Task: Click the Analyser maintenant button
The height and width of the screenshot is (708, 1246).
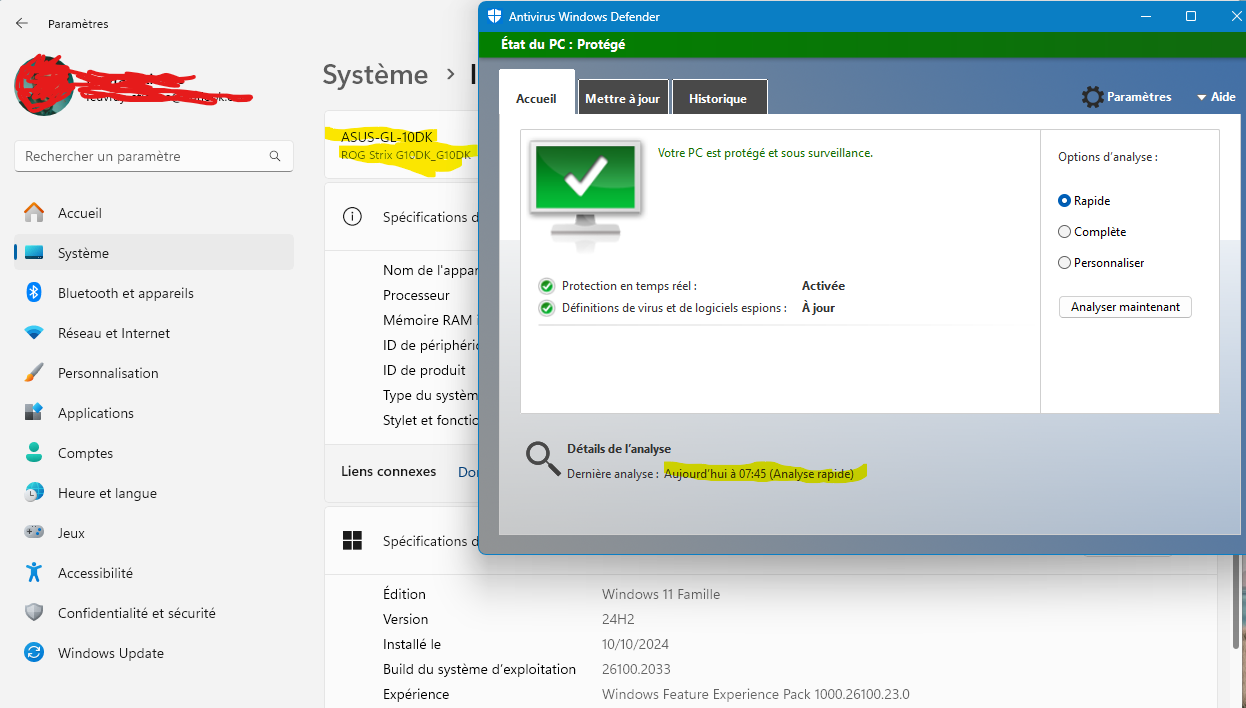Action: 1125,307
